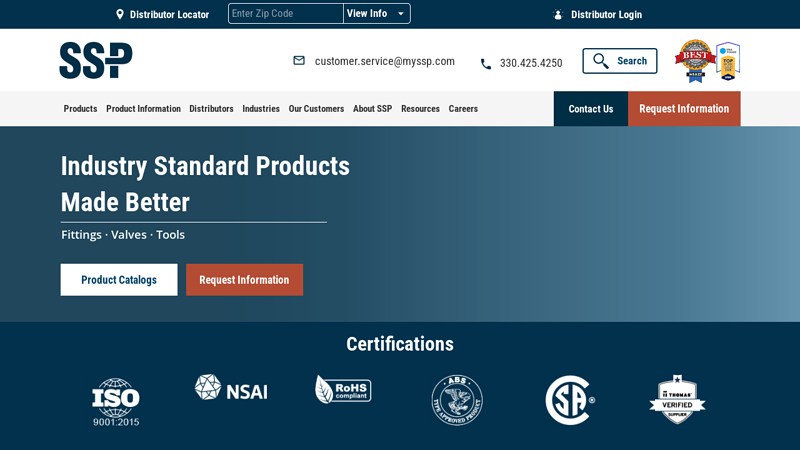Image resolution: width=800 pixels, height=450 pixels.
Task: Open the Distributor Login link
Action: pyautogui.click(x=606, y=15)
